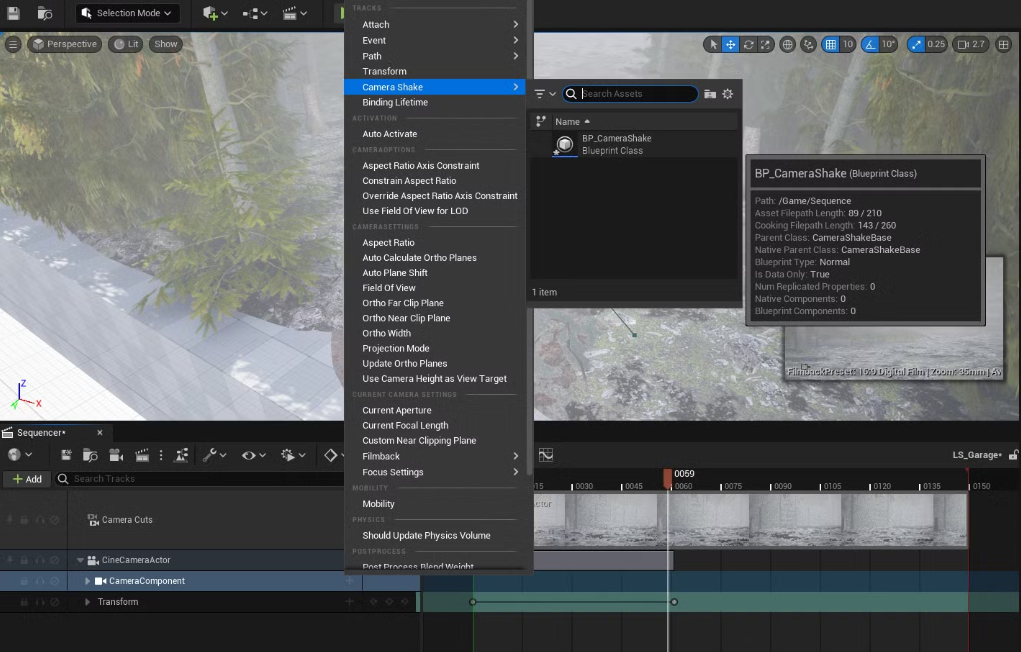Viewport: 1021px width, 652px height.
Task: Expand the Transform track
Action: pos(87,602)
